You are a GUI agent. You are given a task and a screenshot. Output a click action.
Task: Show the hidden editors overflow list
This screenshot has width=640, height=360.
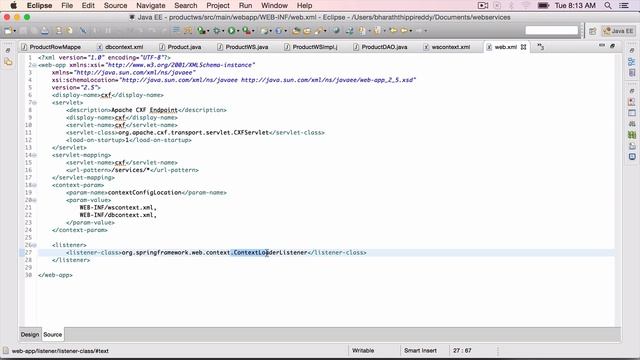pyautogui.click(x=540, y=47)
